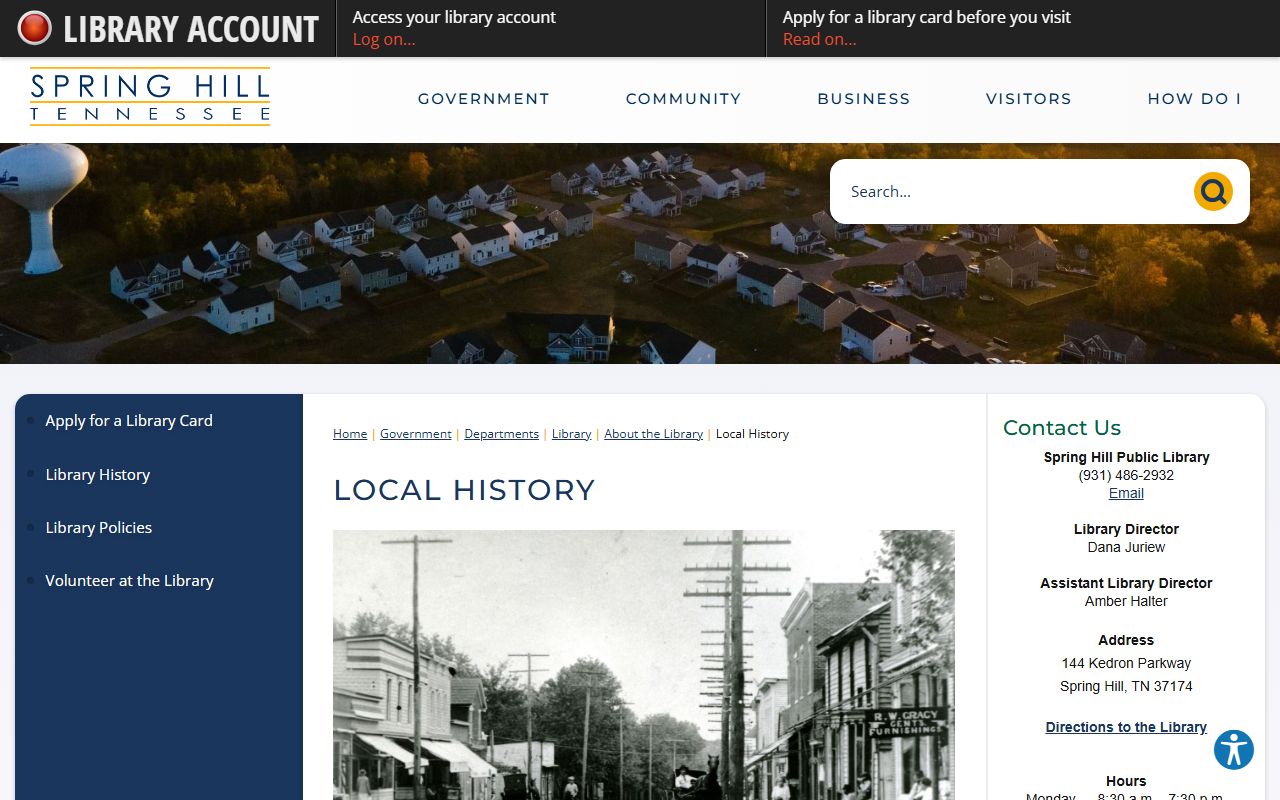Image resolution: width=1280 pixels, height=800 pixels.
Task: Click the red Library Account alert icon
Action: coord(34,28)
